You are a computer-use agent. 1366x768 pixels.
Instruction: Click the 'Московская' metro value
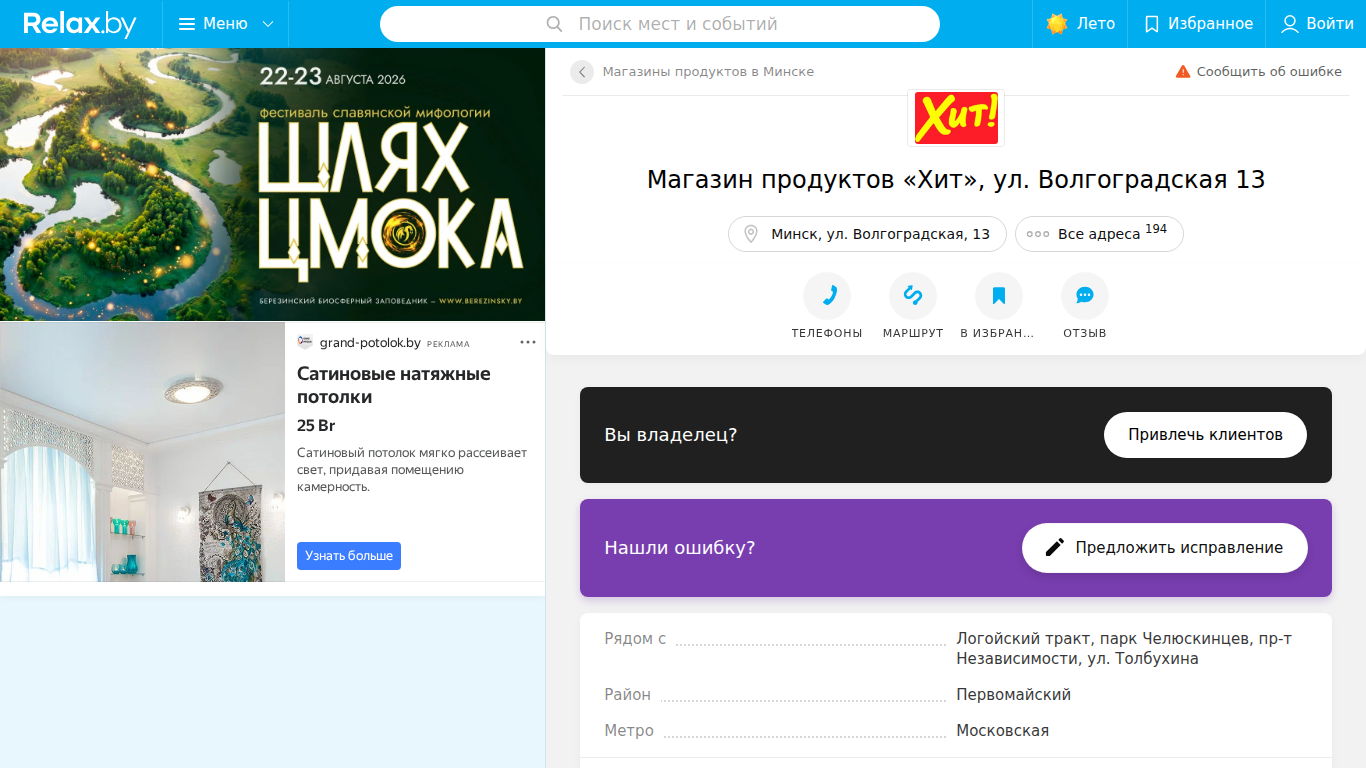tap(1002, 731)
